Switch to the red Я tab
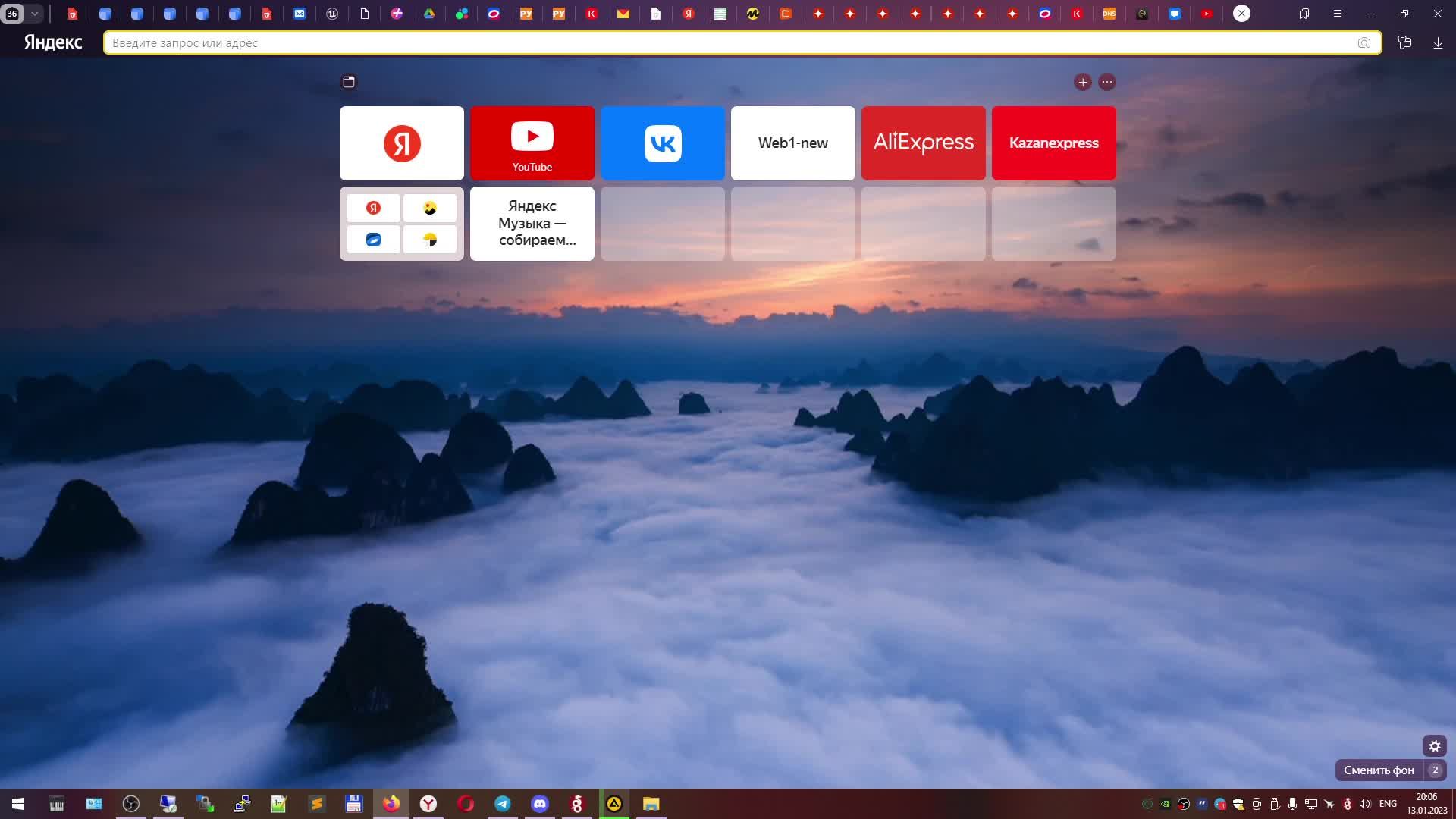The height and width of the screenshot is (819, 1456). tap(689, 14)
